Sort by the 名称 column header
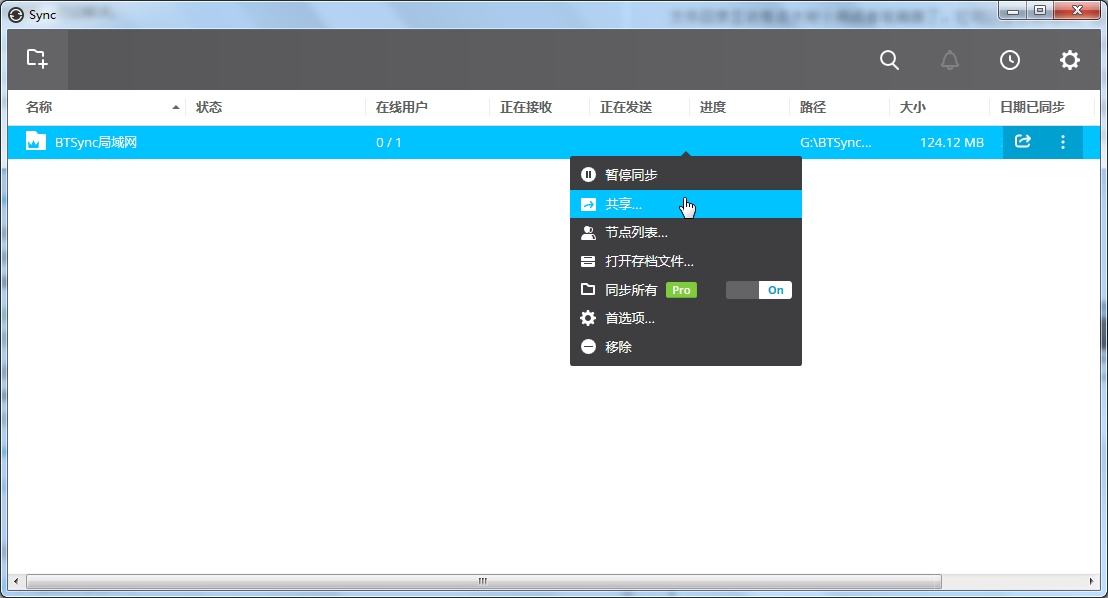 click(x=39, y=107)
